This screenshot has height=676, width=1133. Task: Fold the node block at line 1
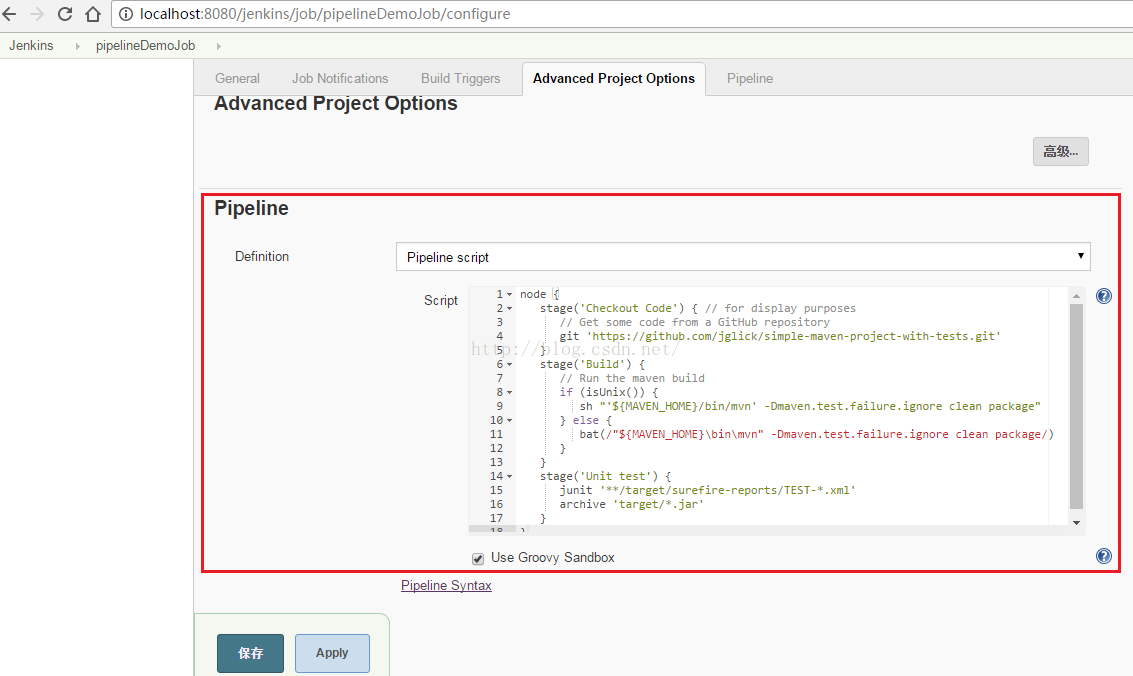point(509,295)
